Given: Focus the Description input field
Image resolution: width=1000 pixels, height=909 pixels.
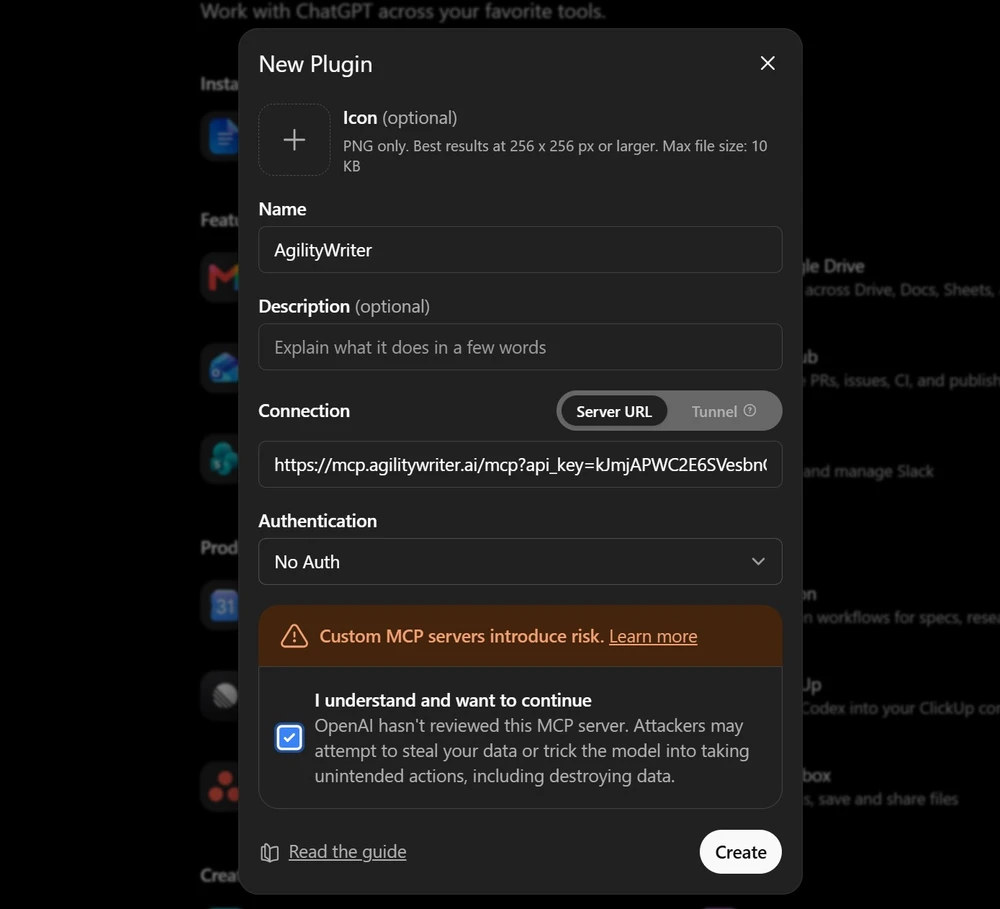Looking at the screenshot, I should (x=520, y=347).
